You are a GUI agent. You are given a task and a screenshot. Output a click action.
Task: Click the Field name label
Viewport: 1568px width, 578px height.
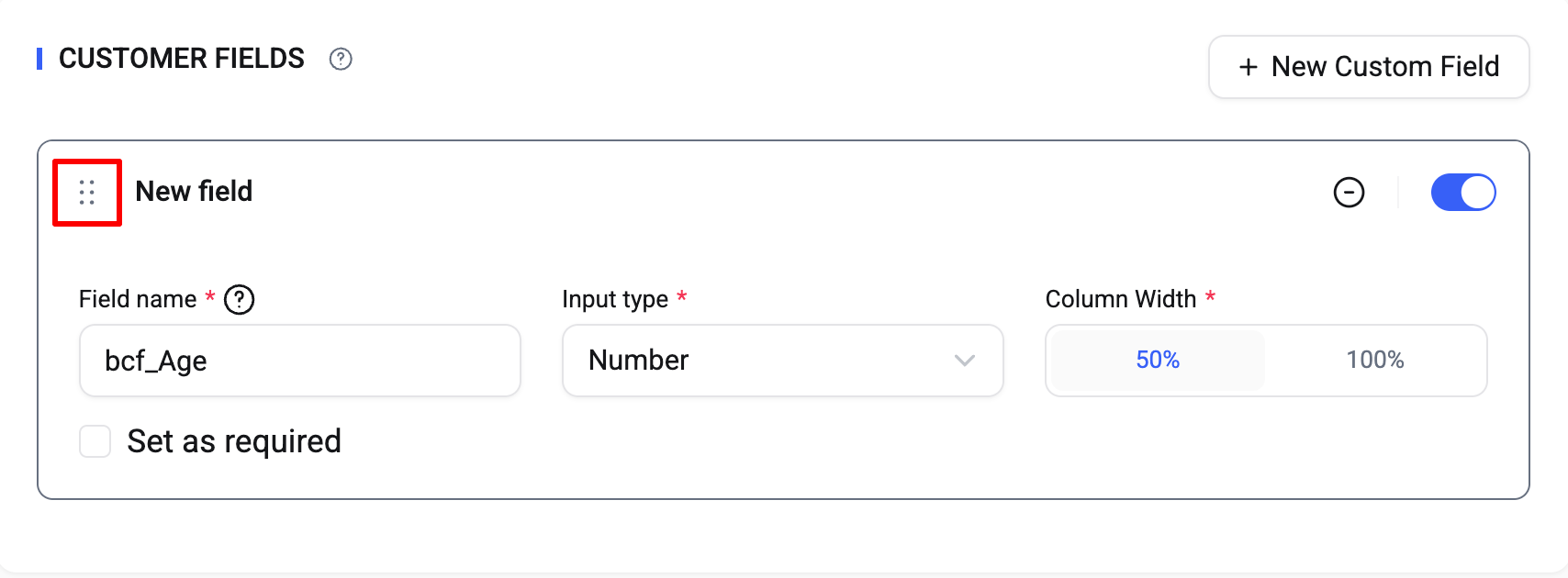pyautogui.click(x=138, y=299)
